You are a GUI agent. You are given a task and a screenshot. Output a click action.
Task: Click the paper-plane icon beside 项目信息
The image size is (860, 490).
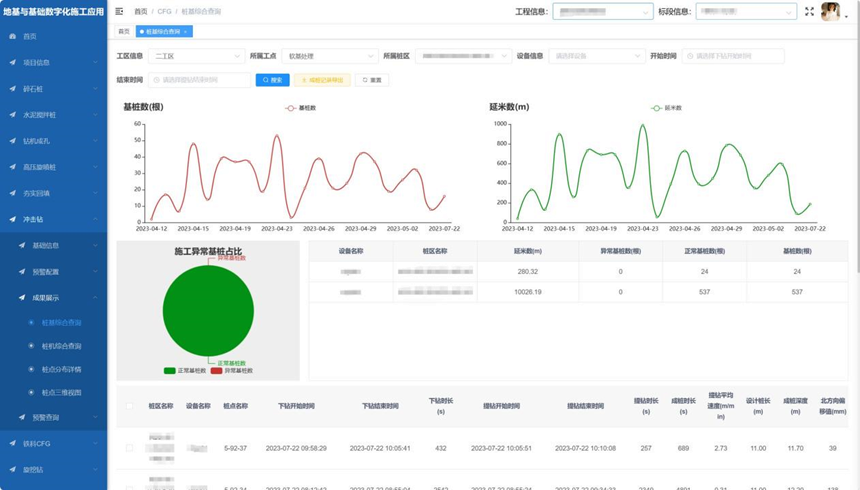point(13,62)
